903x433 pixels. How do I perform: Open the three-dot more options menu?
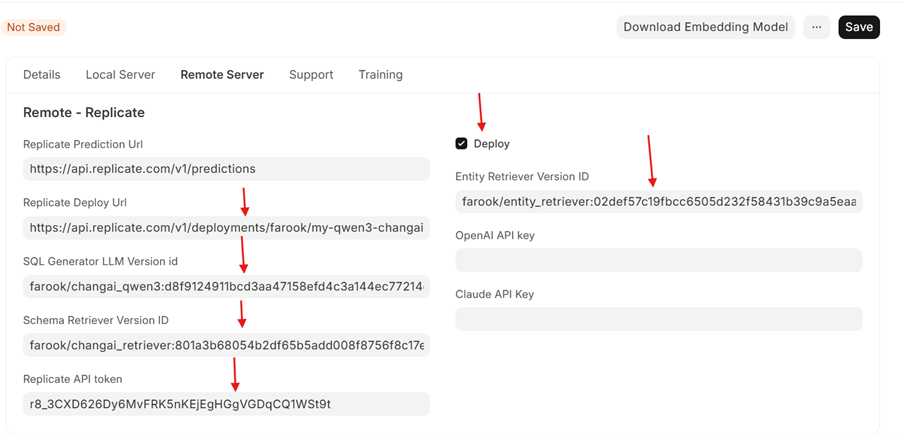pos(816,27)
